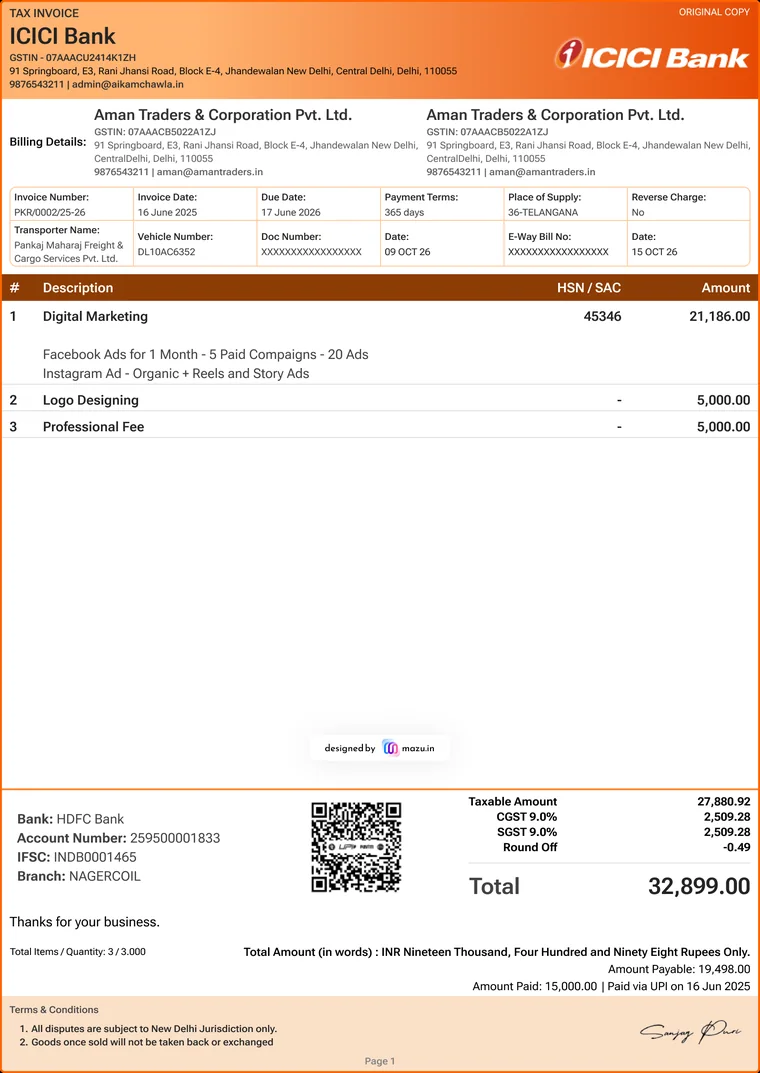Viewport: 760px width, 1073px height.
Task: Click invoice number PKR/0002/25-26
Action: coord(50,212)
